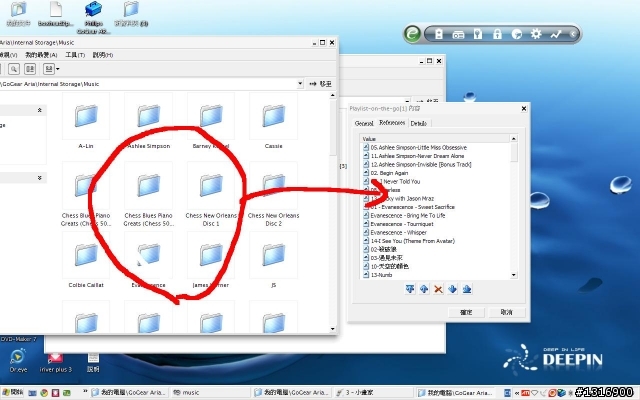Click the 取消 button in playlist dialog

[x=507, y=312]
